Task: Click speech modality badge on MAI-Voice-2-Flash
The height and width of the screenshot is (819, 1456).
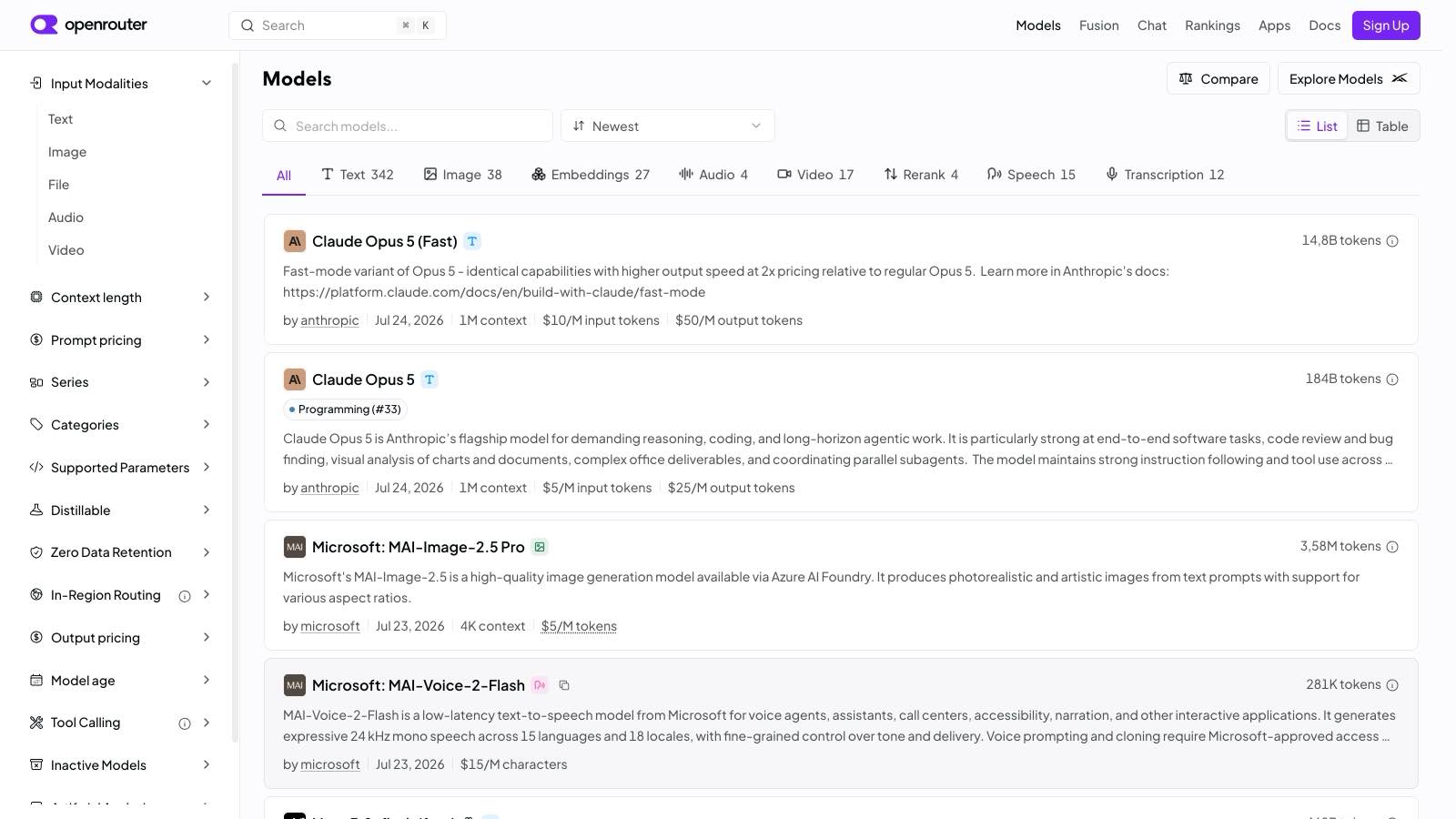Action: point(540,685)
